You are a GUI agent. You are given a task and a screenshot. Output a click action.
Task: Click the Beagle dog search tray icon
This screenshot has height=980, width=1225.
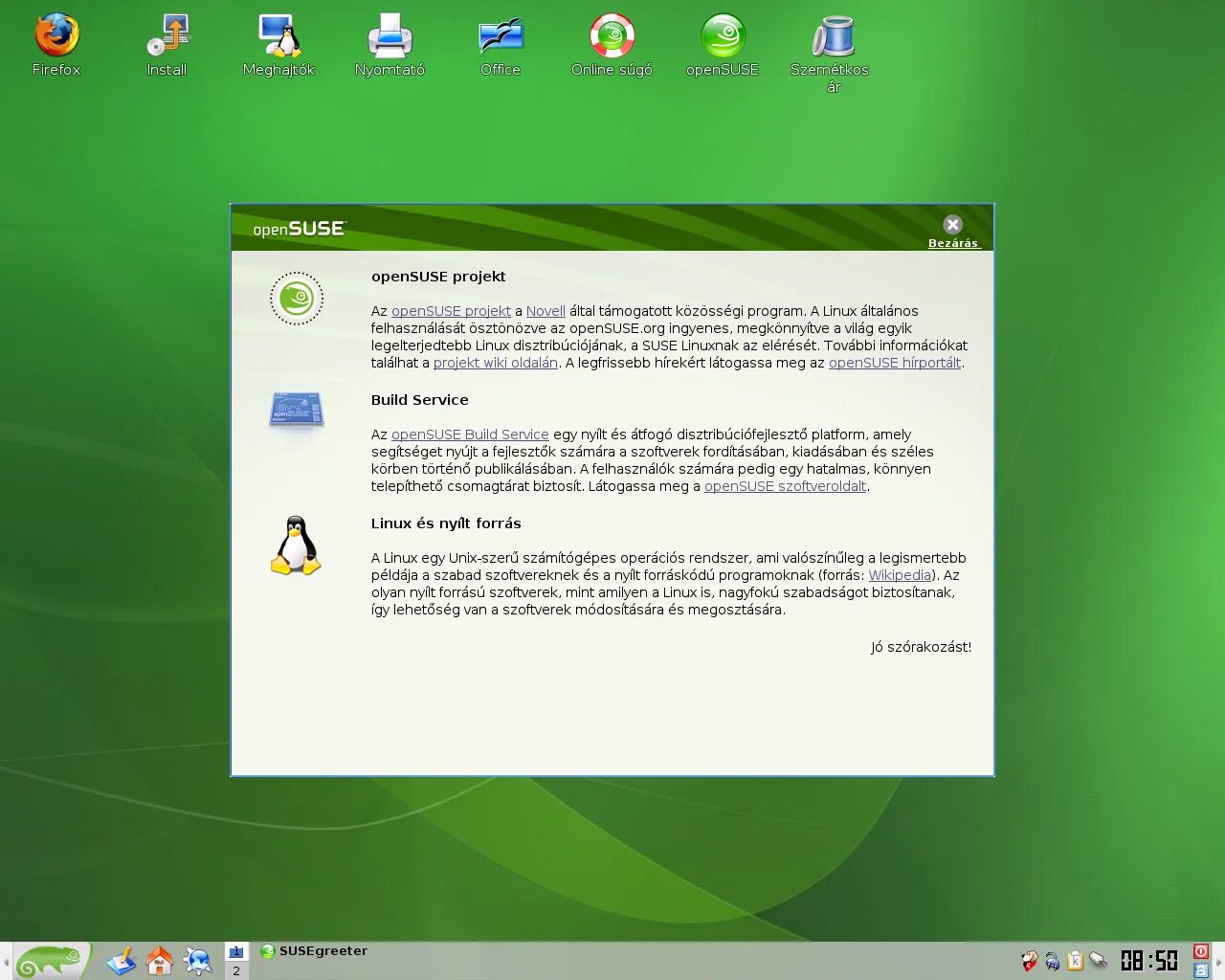(1030, 961)
